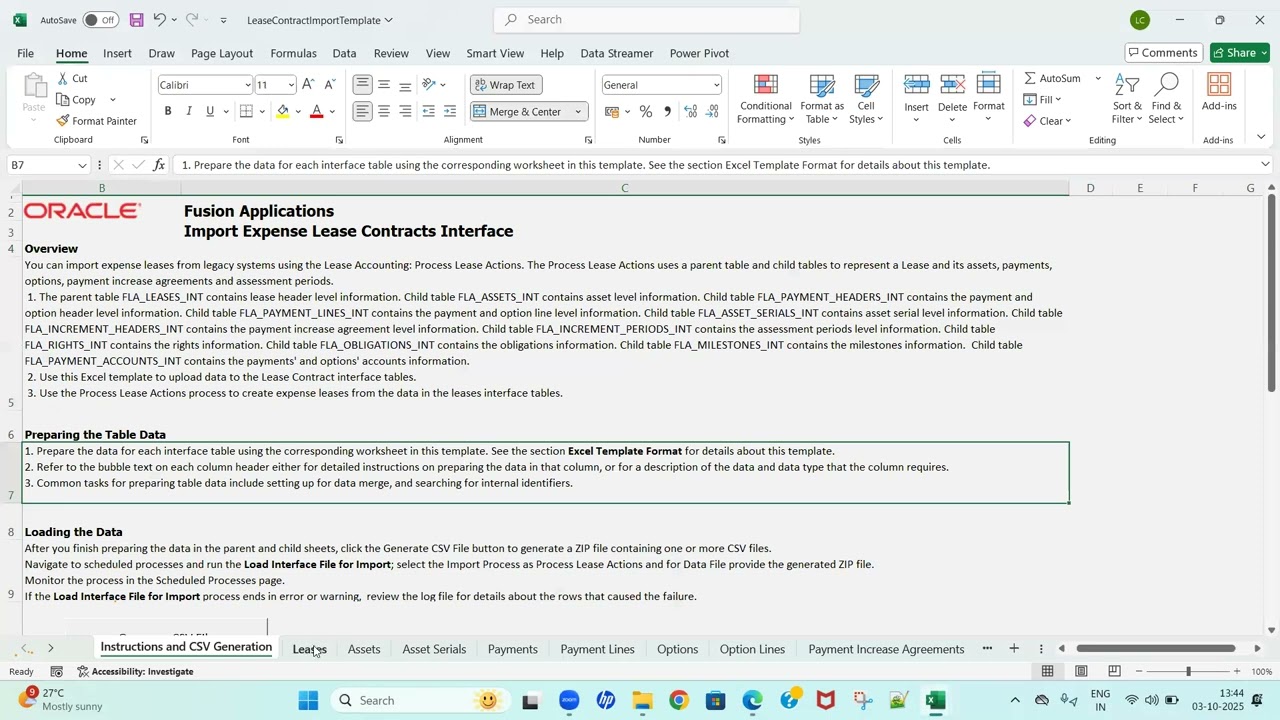Open the Copy dropdown arrow
Screen dimensions: 1280x720
[112, 100]
